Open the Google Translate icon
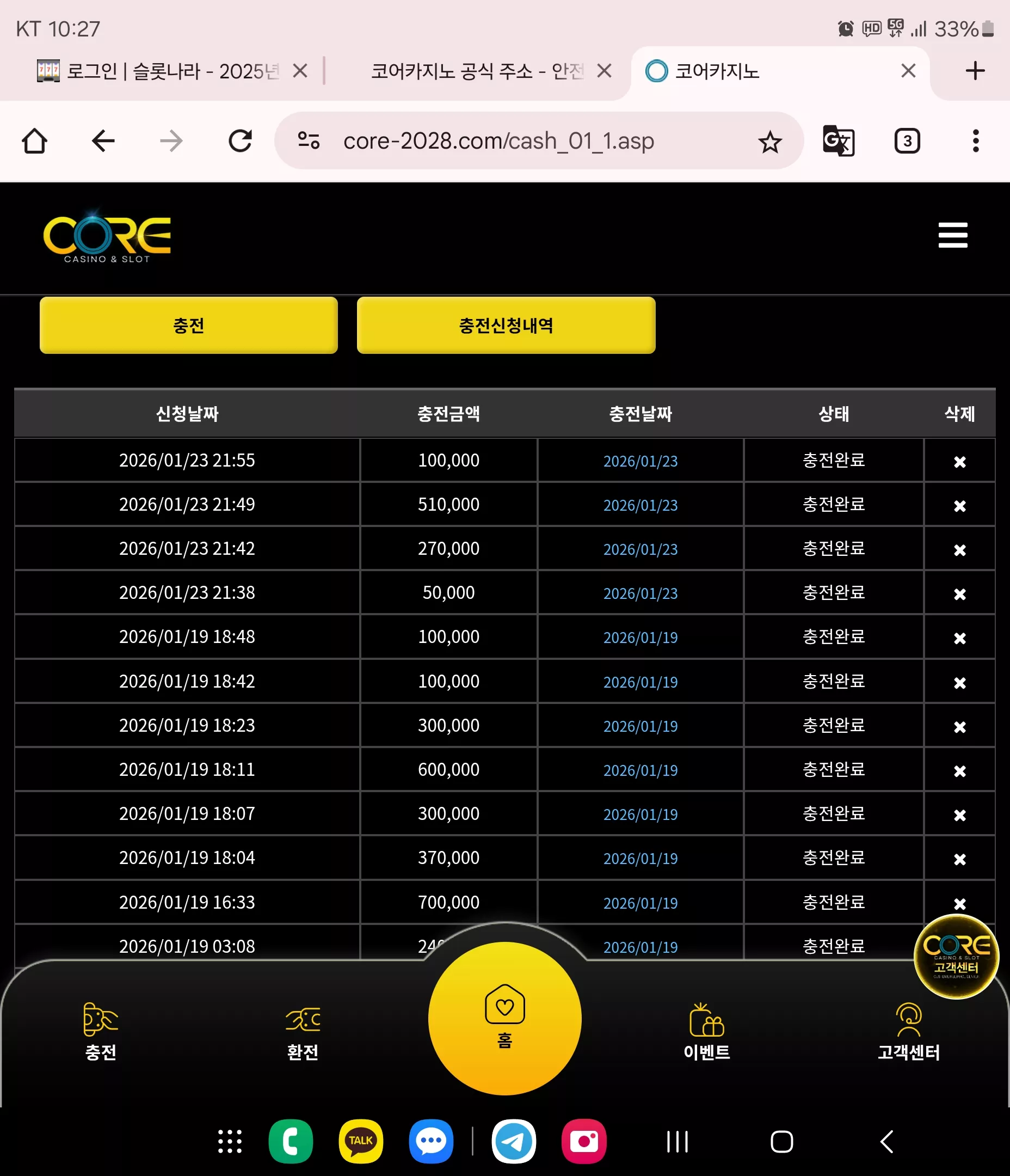 coord(839,141)
